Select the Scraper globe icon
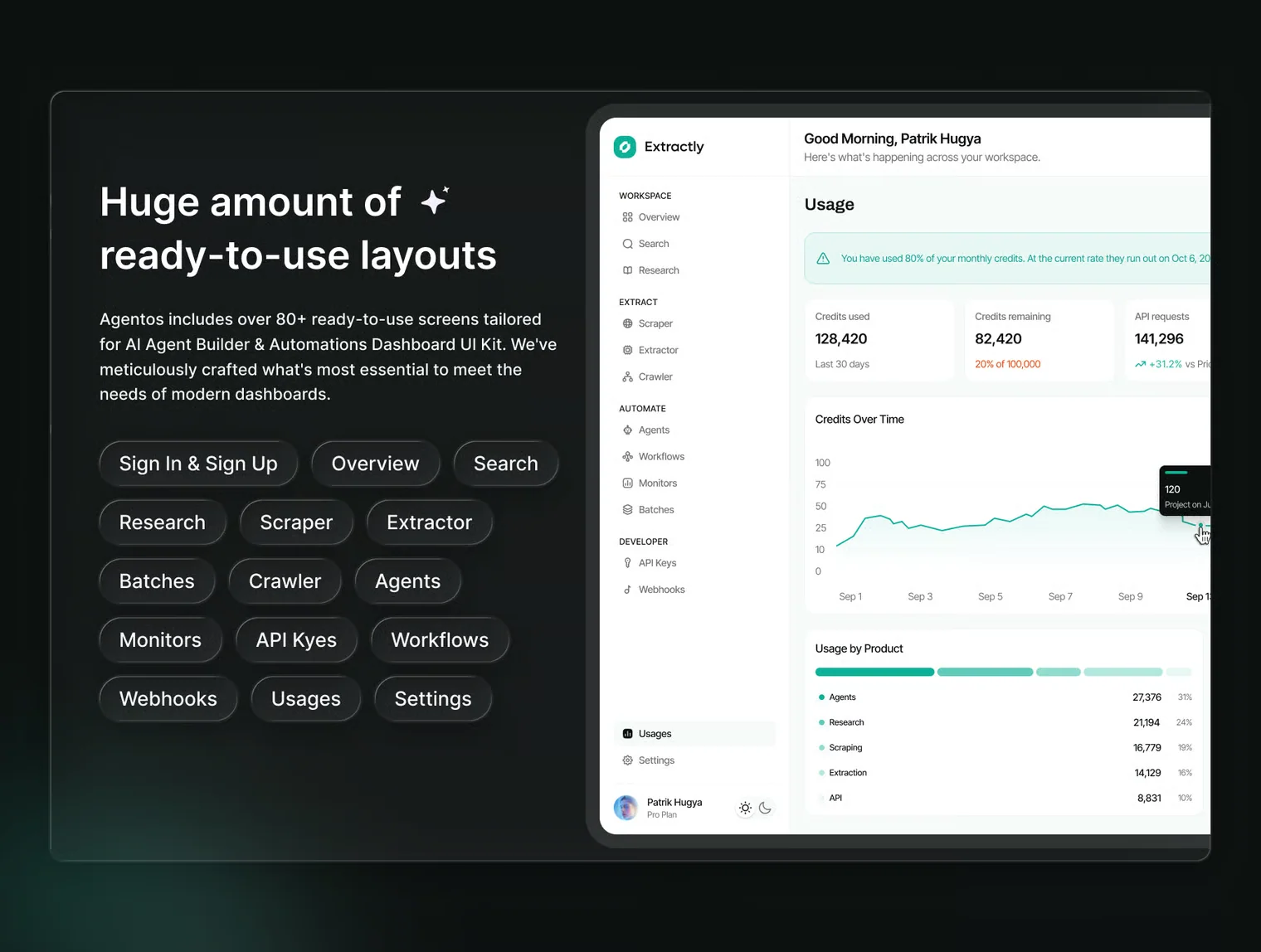This screenshot has width=1261, height=952. click(628, 323)
